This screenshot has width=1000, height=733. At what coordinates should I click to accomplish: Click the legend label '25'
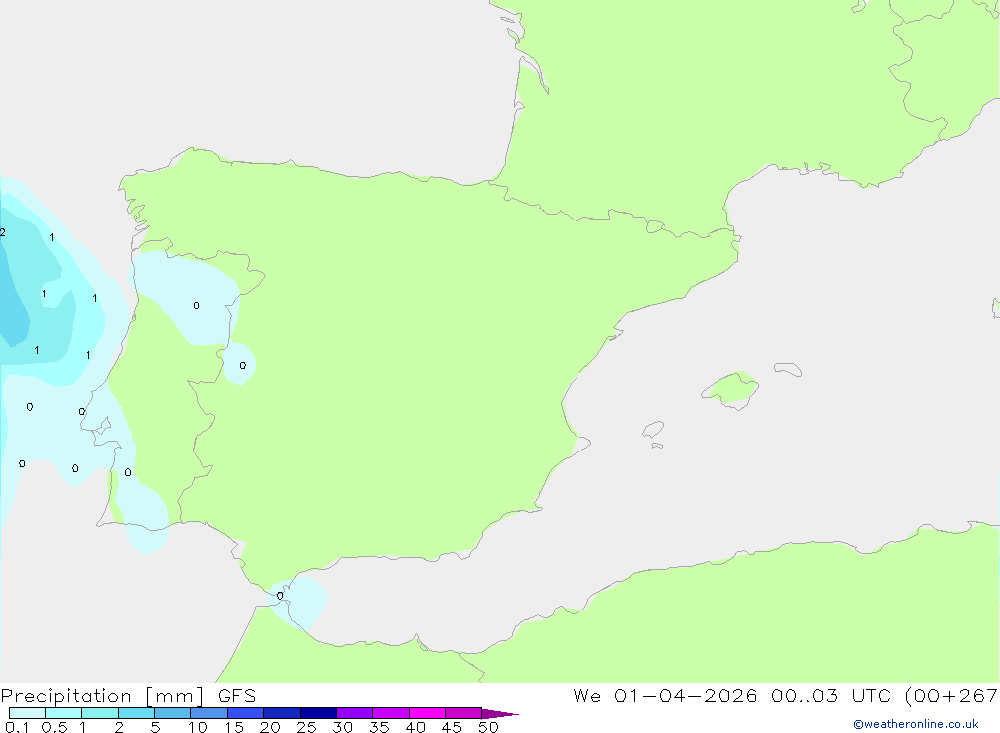(306, 727)
